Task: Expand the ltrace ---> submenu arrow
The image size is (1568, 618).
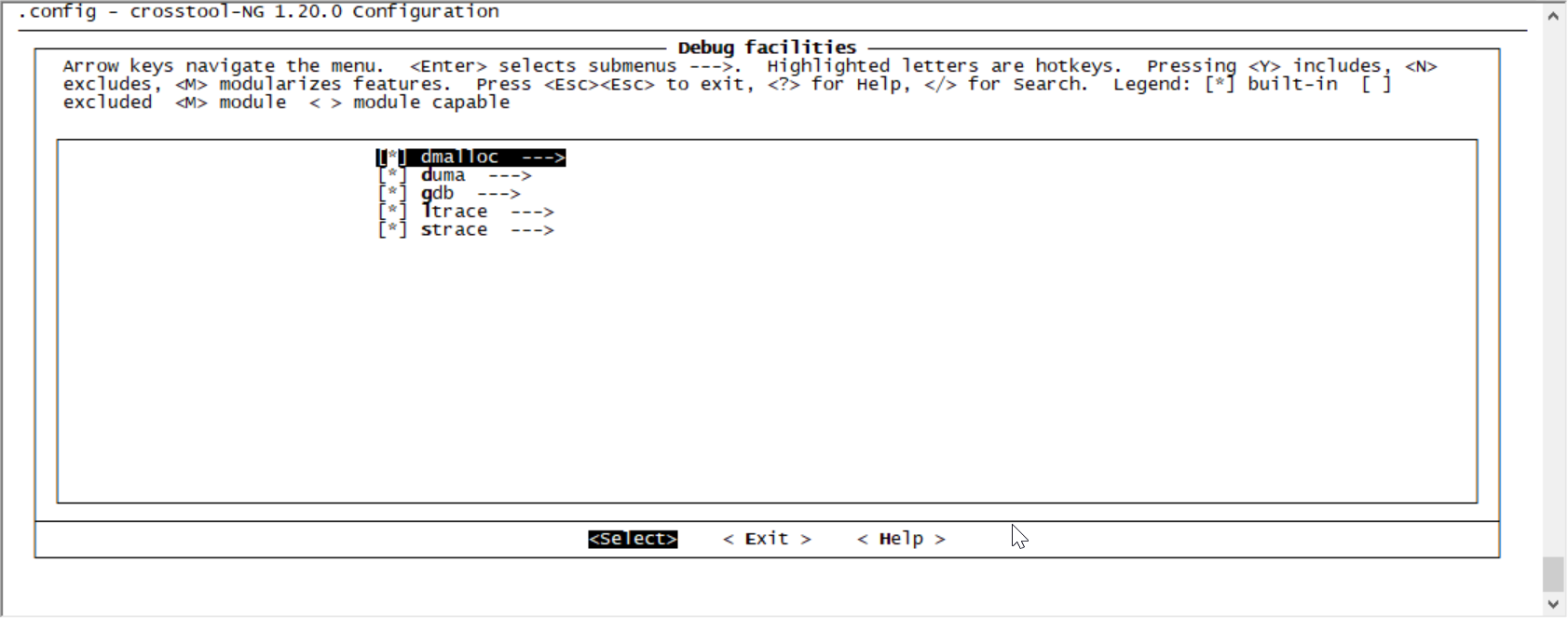Action: coord(532,212)
